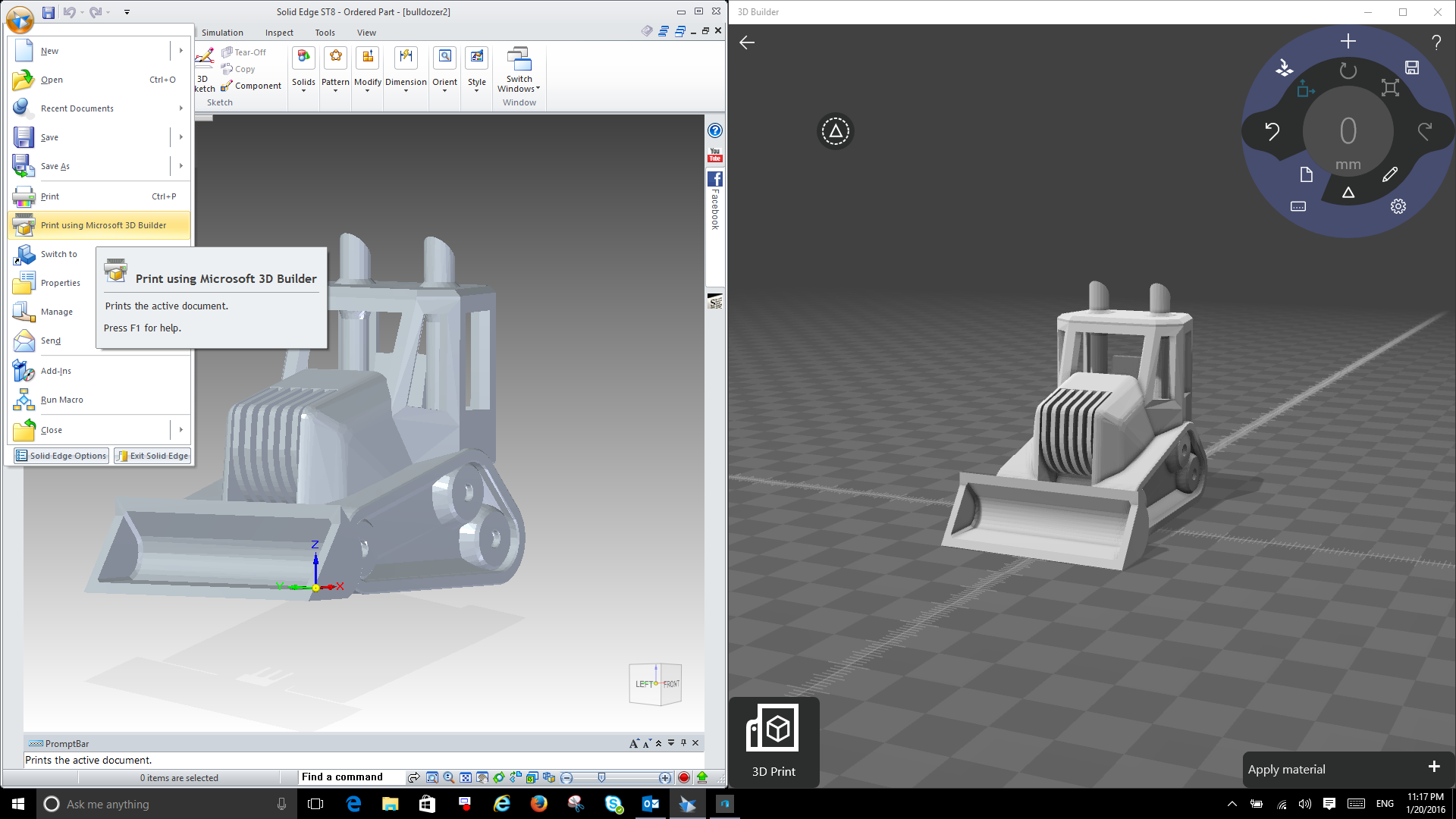This screenshot has width=1456, height=819.
Task: Click the Zoom Area icon in status bar
Action: pyautogui.click(x=432, y=777)
